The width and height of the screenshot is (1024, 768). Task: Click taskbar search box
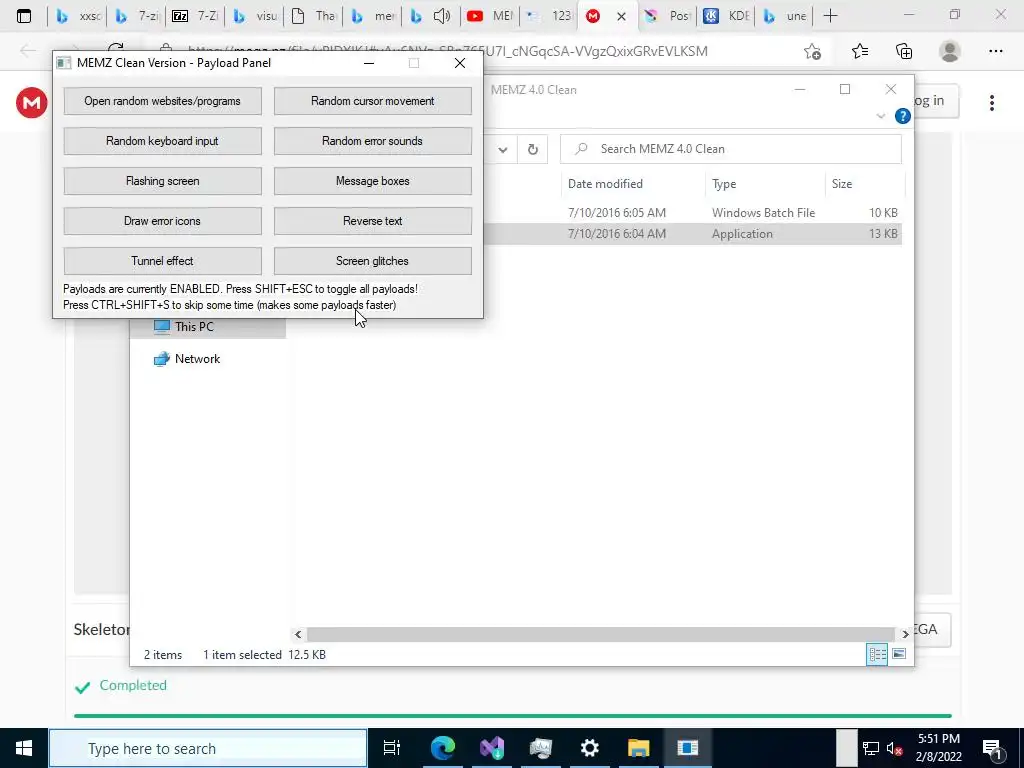[208, 748]
